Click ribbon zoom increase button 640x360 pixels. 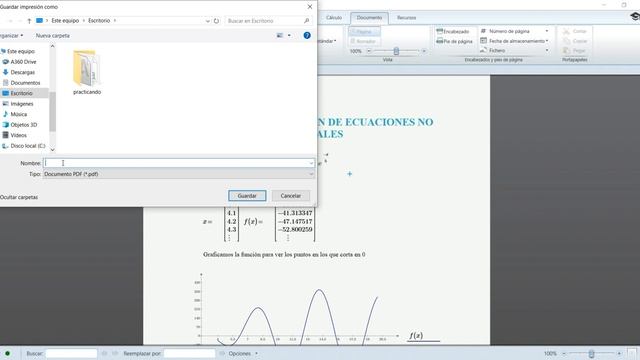click(x=424, y=51)
